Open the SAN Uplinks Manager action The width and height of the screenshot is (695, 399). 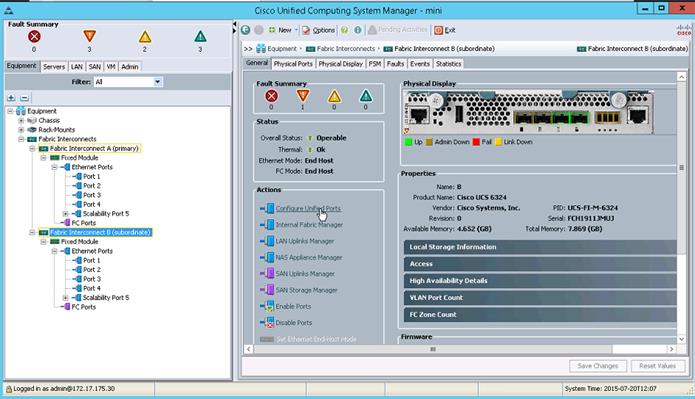305,274
